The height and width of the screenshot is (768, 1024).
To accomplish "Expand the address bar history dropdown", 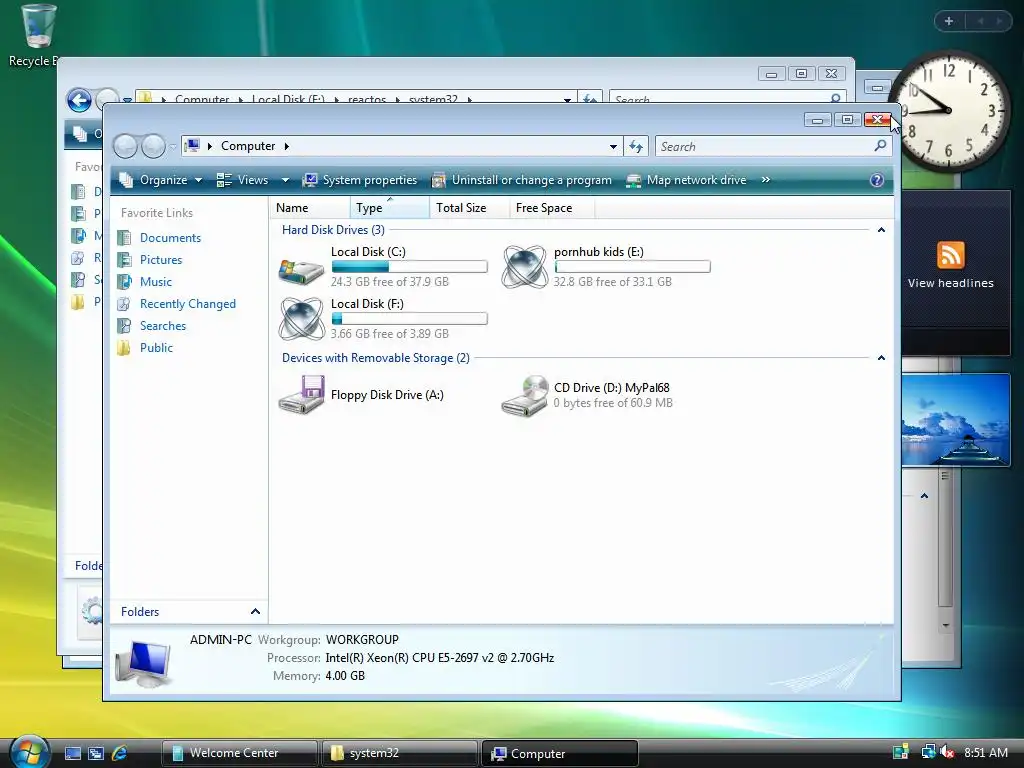I will (613, 146).
